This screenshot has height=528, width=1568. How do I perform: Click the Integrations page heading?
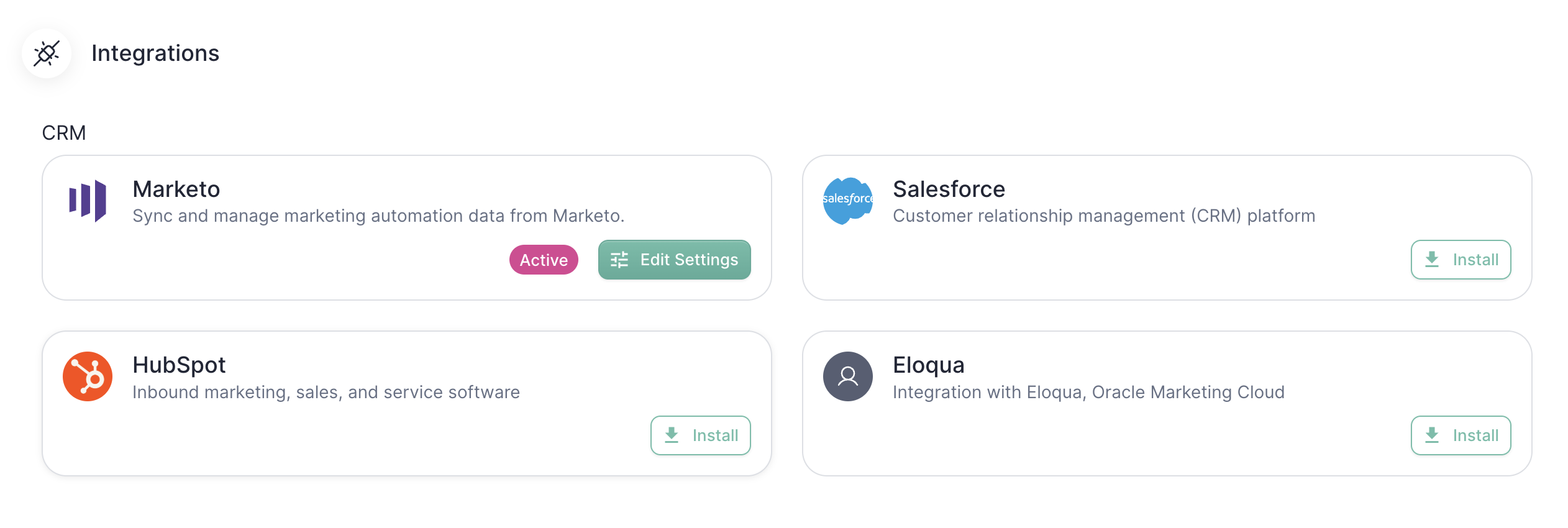click(155, 53)
